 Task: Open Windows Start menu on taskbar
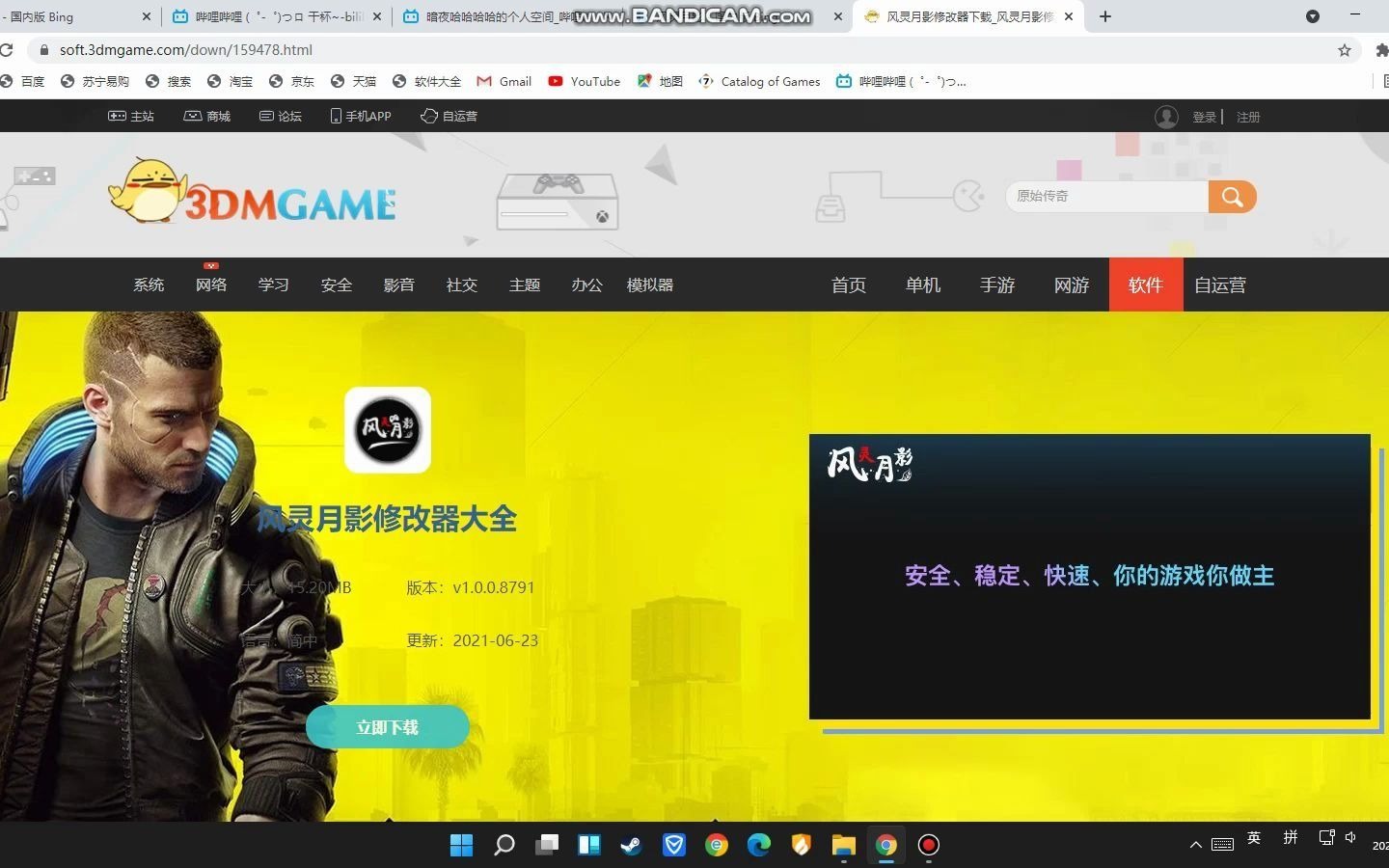(x=461, y=845)
